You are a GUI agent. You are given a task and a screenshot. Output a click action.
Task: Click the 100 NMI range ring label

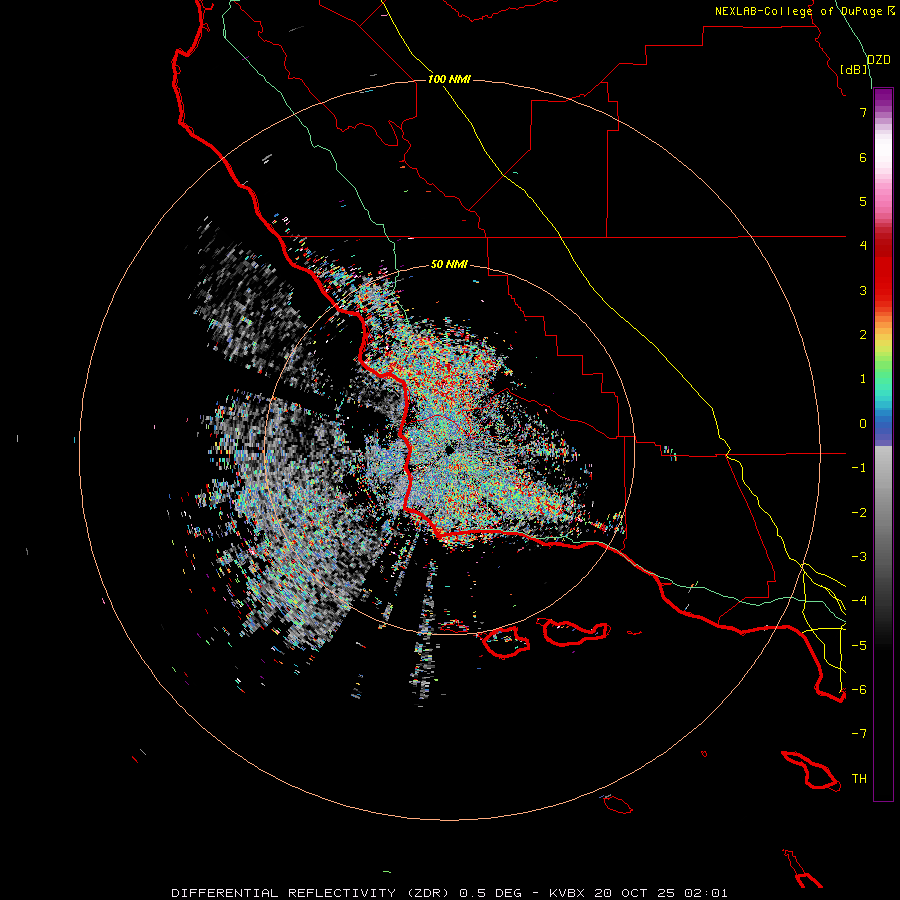click(x=449, y=79)
